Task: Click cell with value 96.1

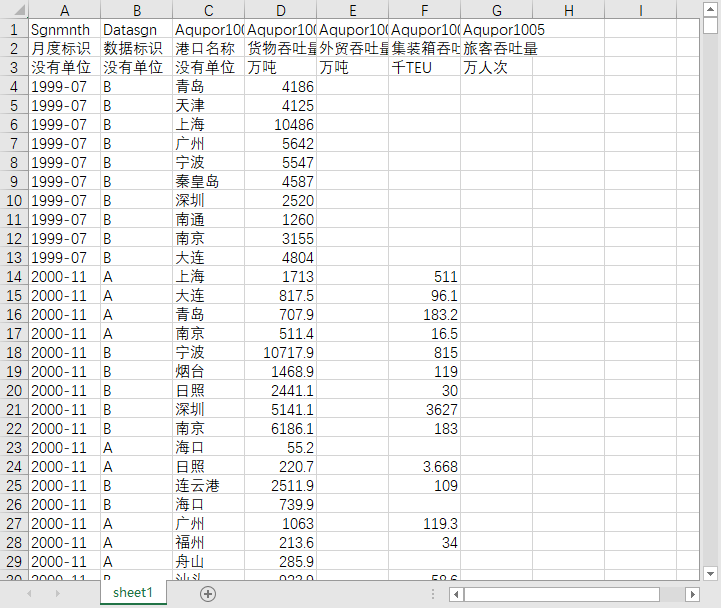Action: pyautogui.click(x=424, y=296)
